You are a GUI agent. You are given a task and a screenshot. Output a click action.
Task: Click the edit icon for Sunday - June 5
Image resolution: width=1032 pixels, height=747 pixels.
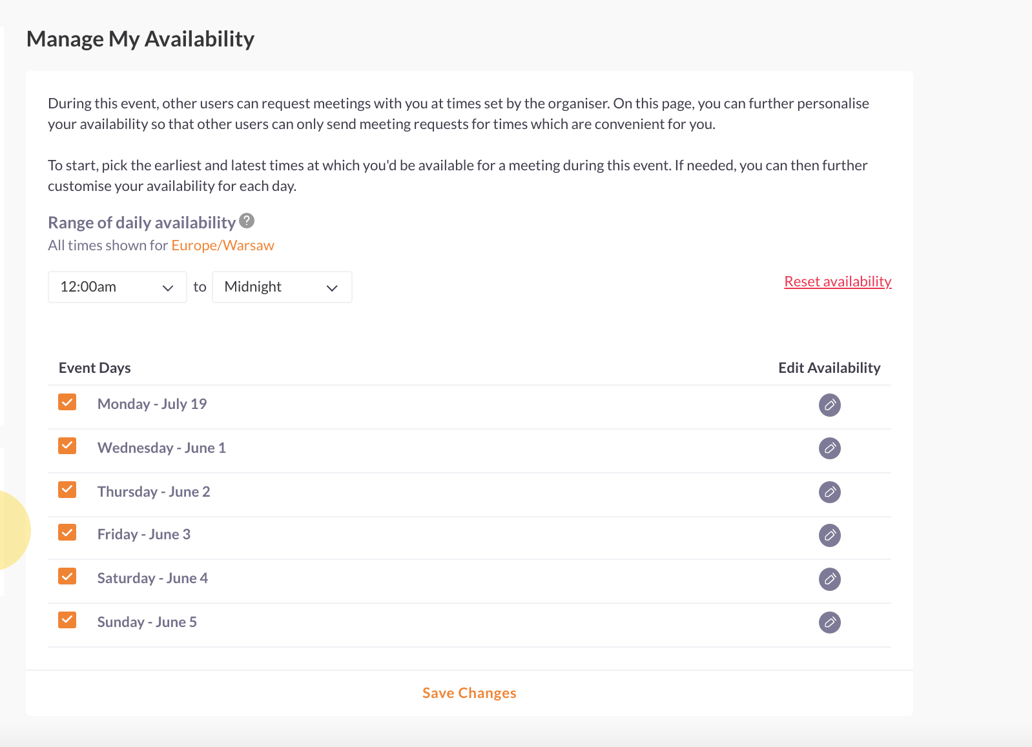[x=829, y=621]
